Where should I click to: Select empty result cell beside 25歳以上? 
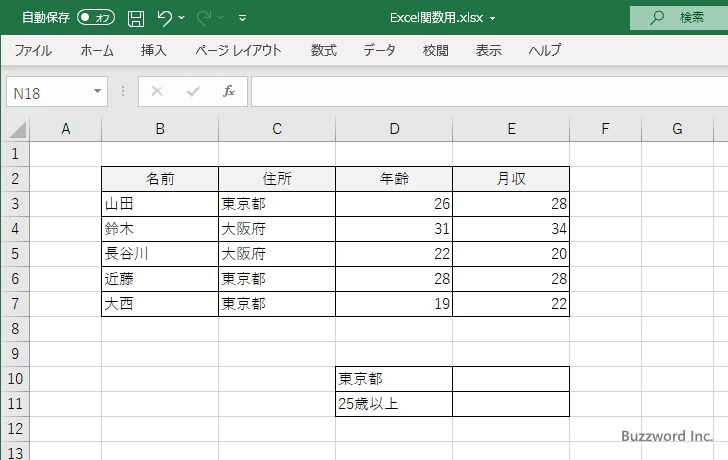pos(511,404)
